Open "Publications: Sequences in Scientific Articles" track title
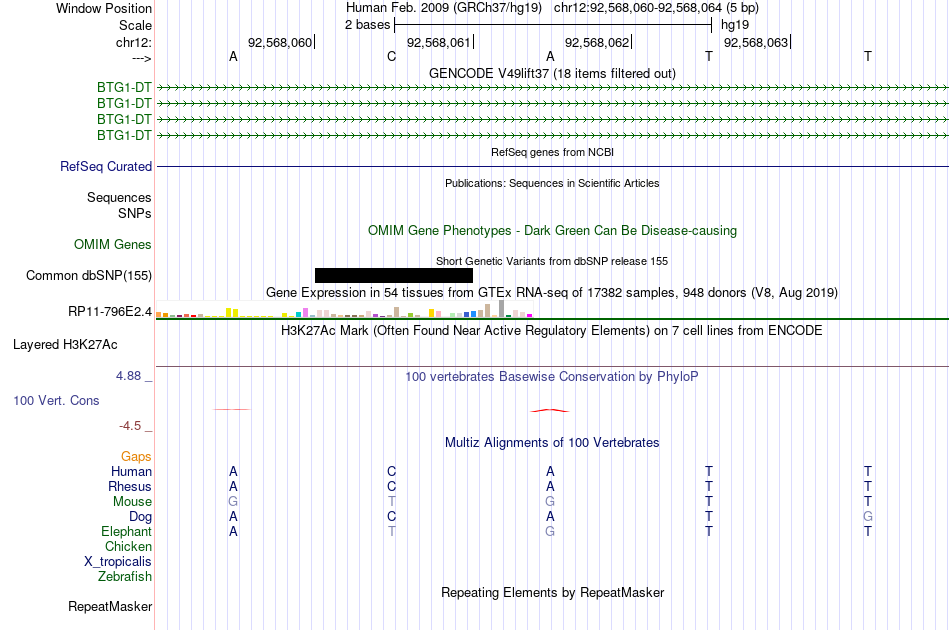Viewport: 950px width, 630px height. tap(553, 183)
